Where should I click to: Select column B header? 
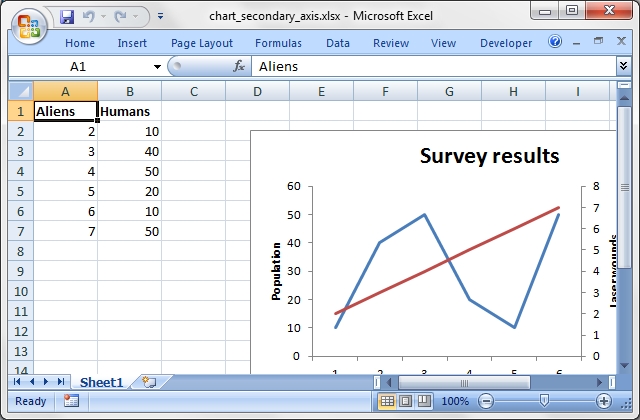[129, 91]
